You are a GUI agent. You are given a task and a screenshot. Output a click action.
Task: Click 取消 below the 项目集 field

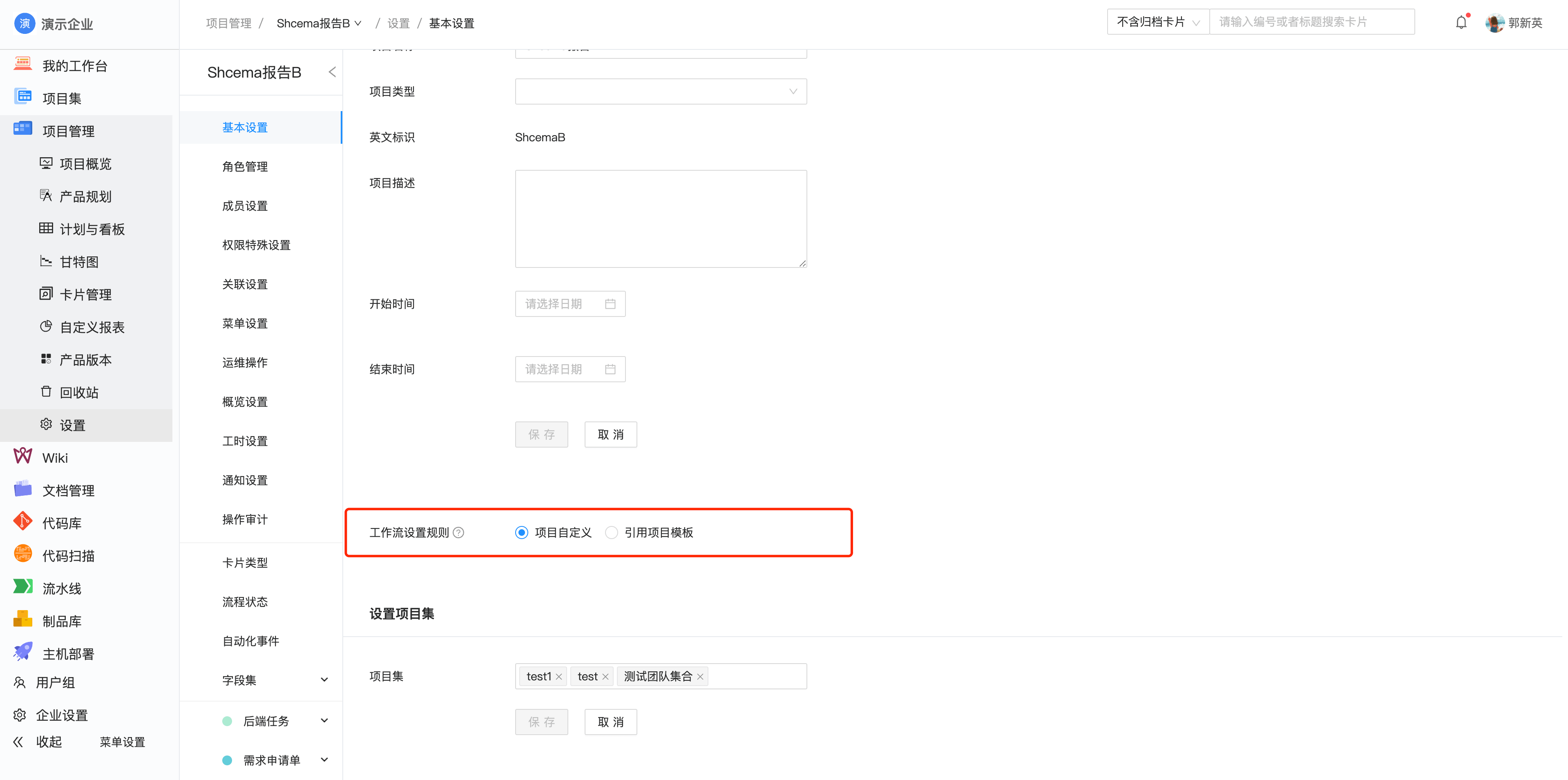[x=610, y=722]
